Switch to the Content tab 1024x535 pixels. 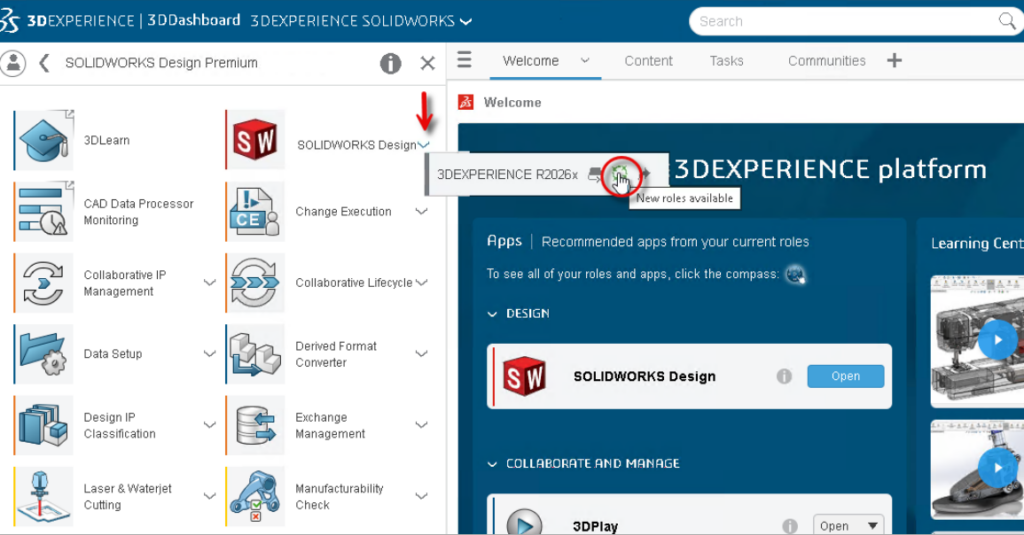coord(648,61)
